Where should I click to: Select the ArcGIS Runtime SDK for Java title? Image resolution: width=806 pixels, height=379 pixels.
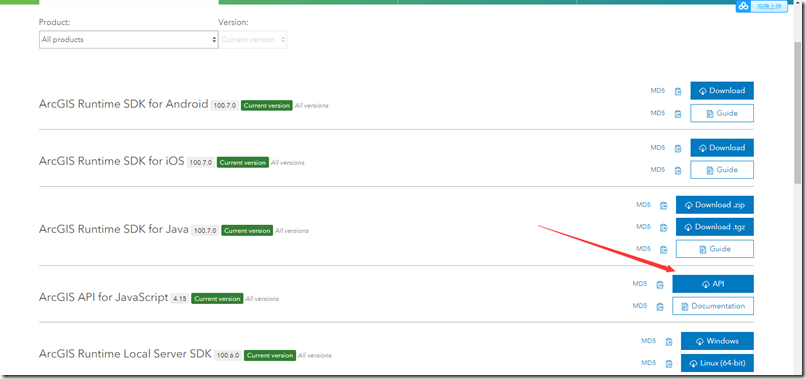coord(114,230)
